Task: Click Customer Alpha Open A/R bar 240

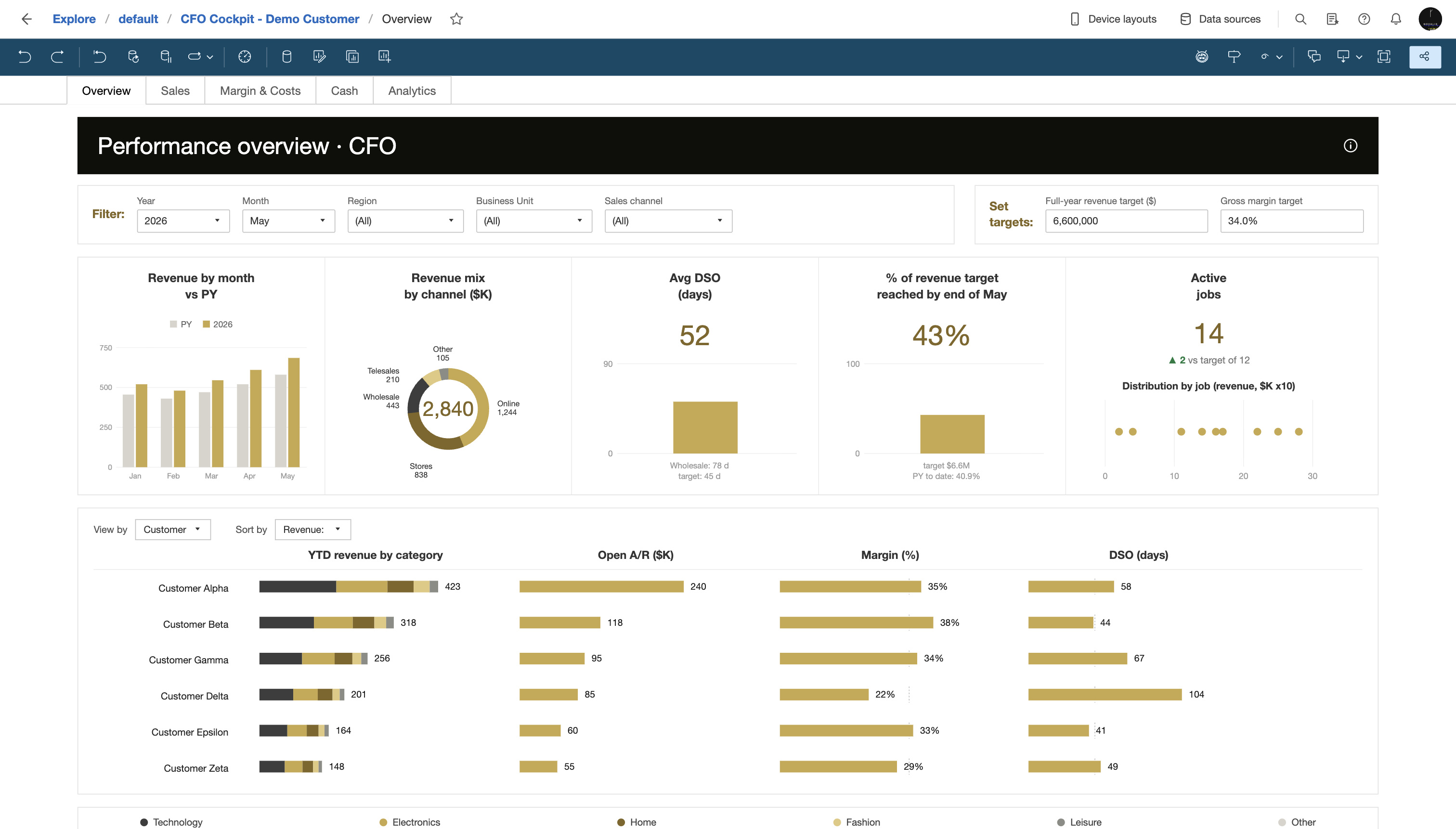Action: click(601, 586)
